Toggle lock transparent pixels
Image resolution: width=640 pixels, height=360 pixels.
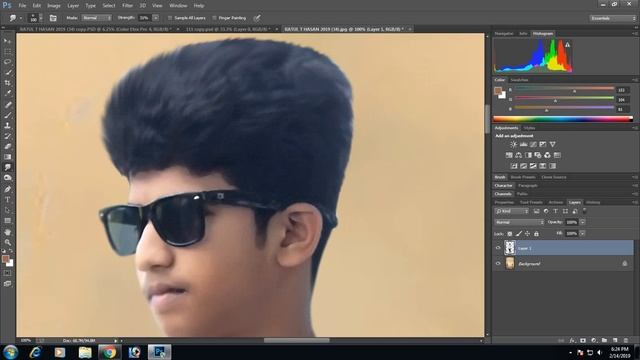pos(510,234)
